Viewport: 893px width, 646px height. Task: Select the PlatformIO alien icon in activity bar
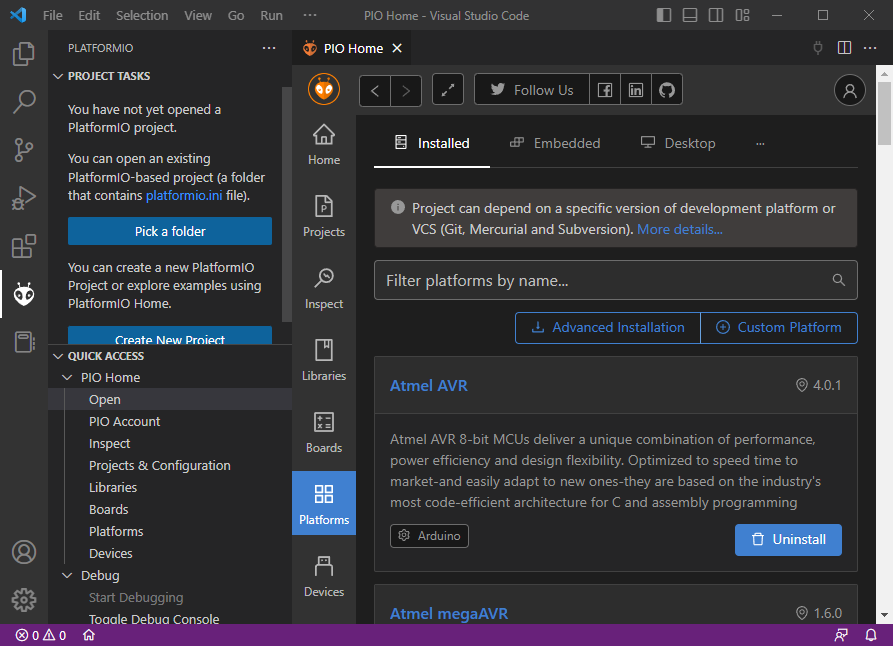(x=23, y=294)
